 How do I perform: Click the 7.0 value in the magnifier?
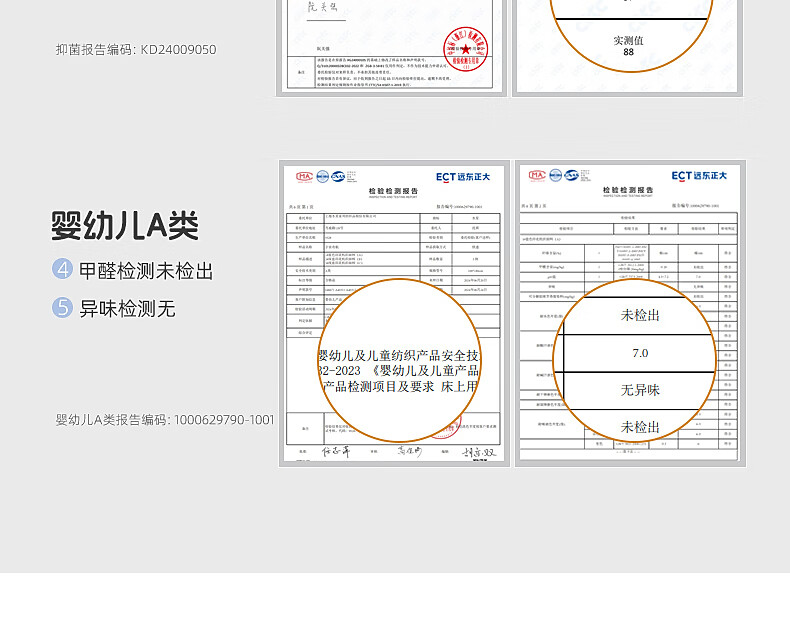[x=640, y=353]
